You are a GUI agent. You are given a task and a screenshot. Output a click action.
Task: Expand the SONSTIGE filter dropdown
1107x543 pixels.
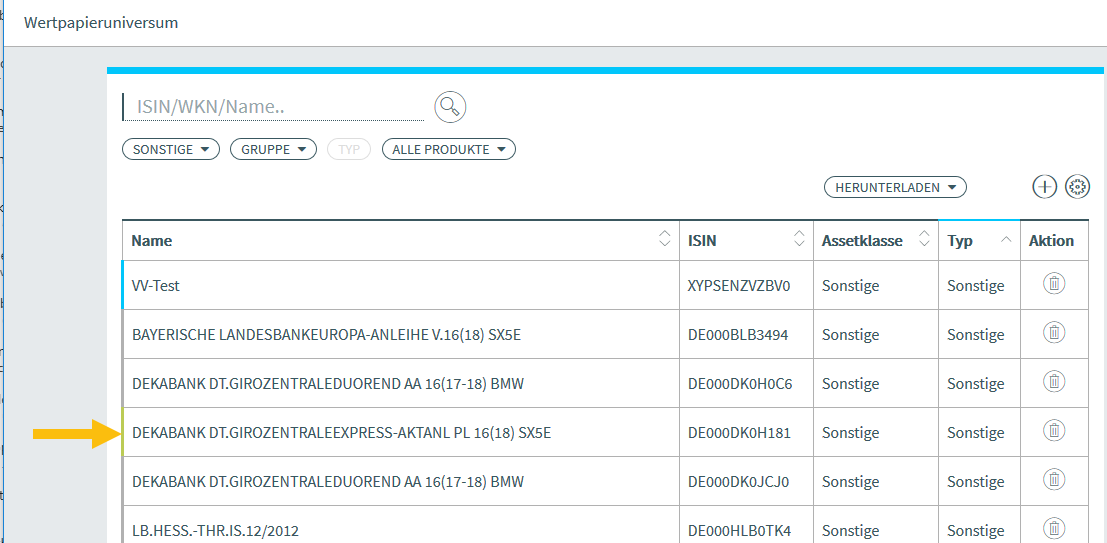click(171, 149)
